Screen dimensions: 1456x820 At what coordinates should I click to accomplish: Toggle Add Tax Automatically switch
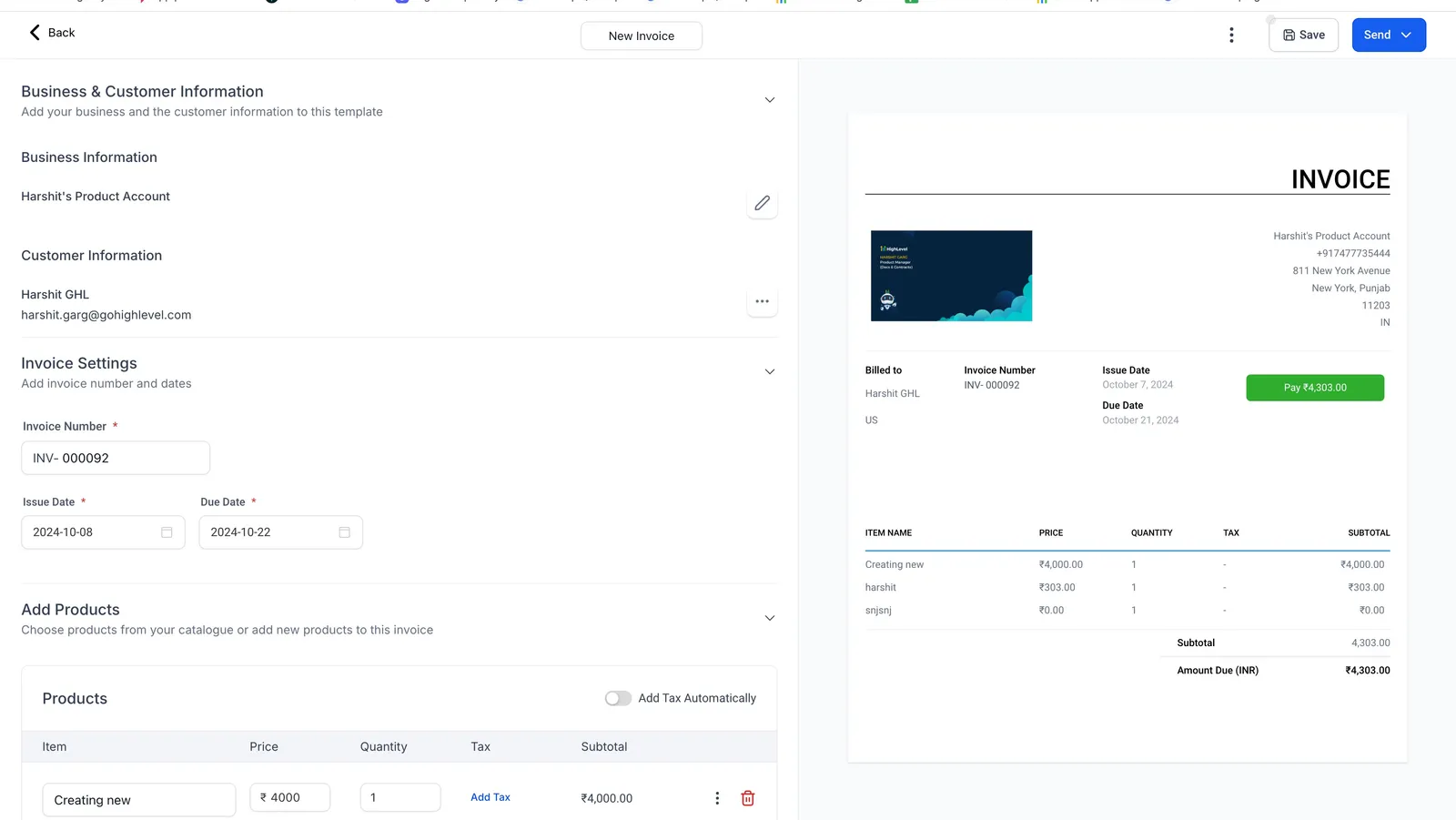[x=618, y=698]
